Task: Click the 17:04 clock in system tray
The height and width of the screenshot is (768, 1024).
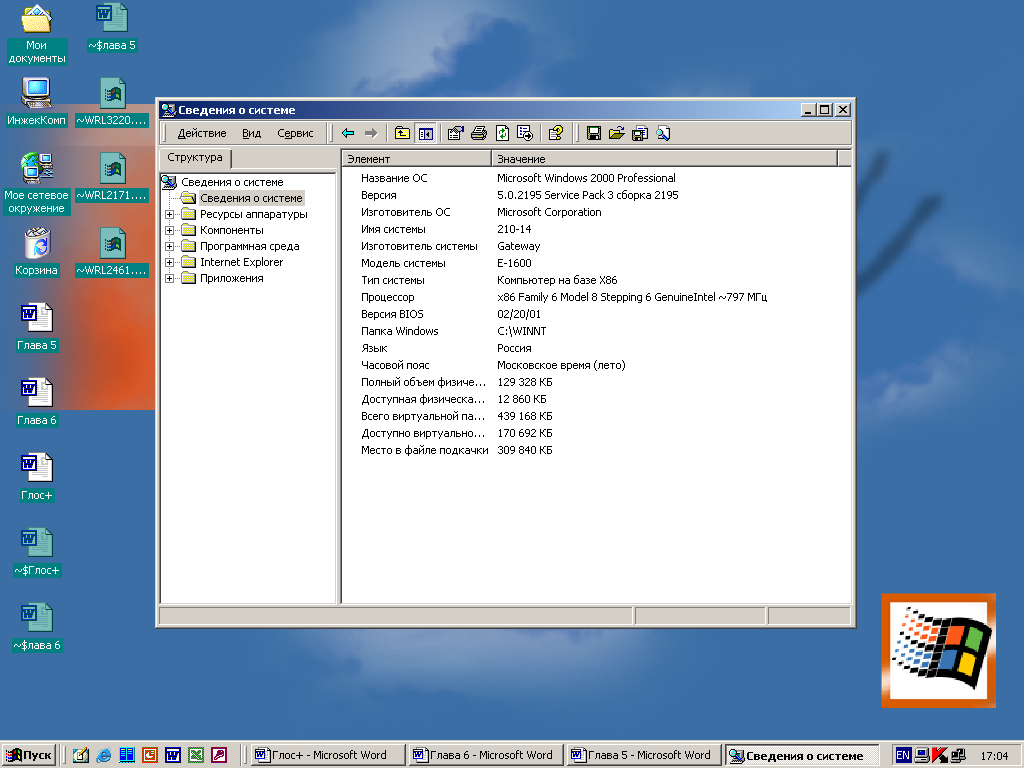Action: point(994,756)
